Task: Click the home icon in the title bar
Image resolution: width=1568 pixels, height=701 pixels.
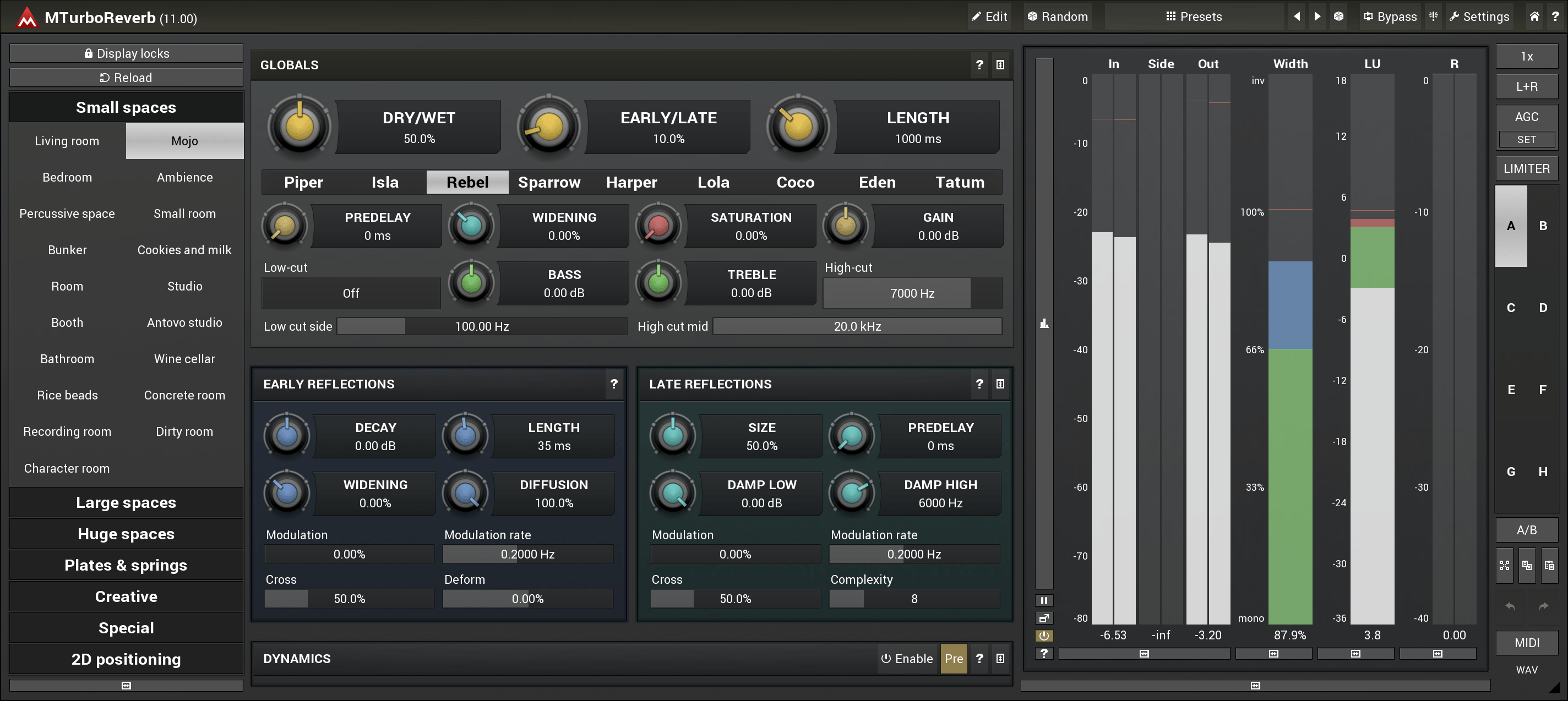Action: tap(1533, 17)
